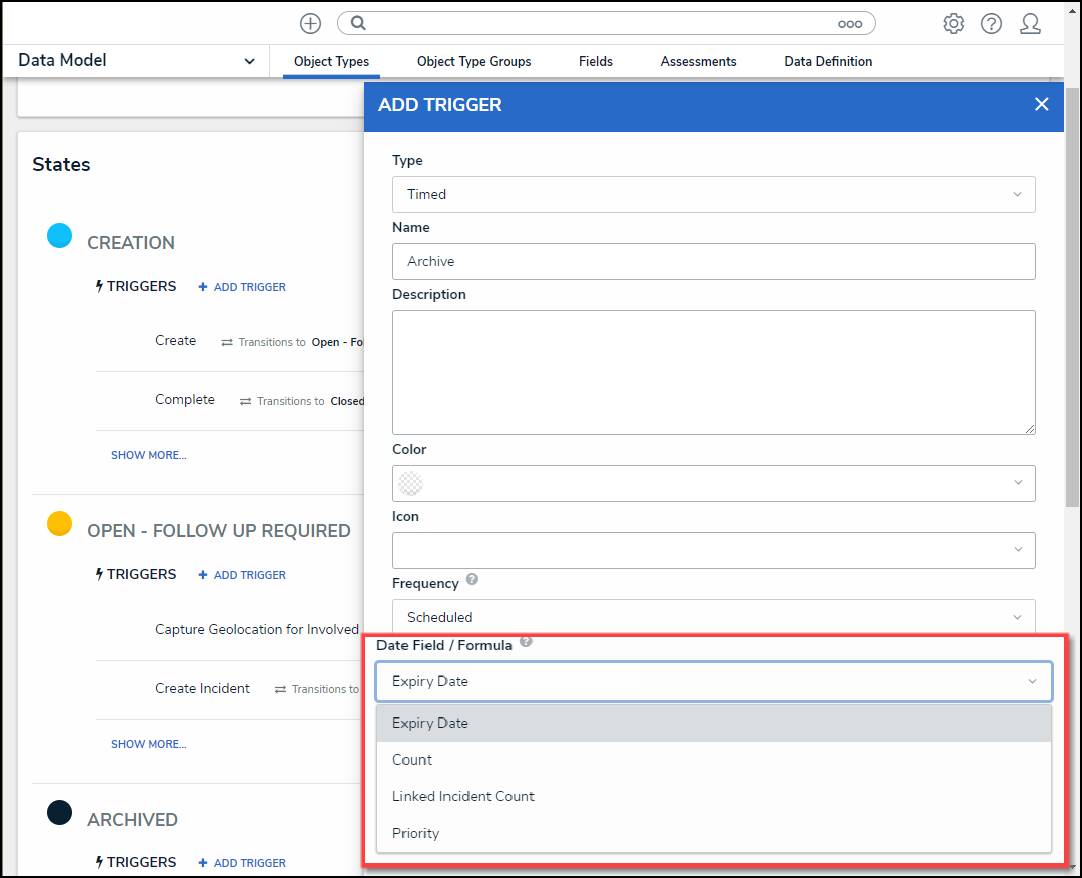Choose Priority option in dropdown list

click(x=416, y=833)
